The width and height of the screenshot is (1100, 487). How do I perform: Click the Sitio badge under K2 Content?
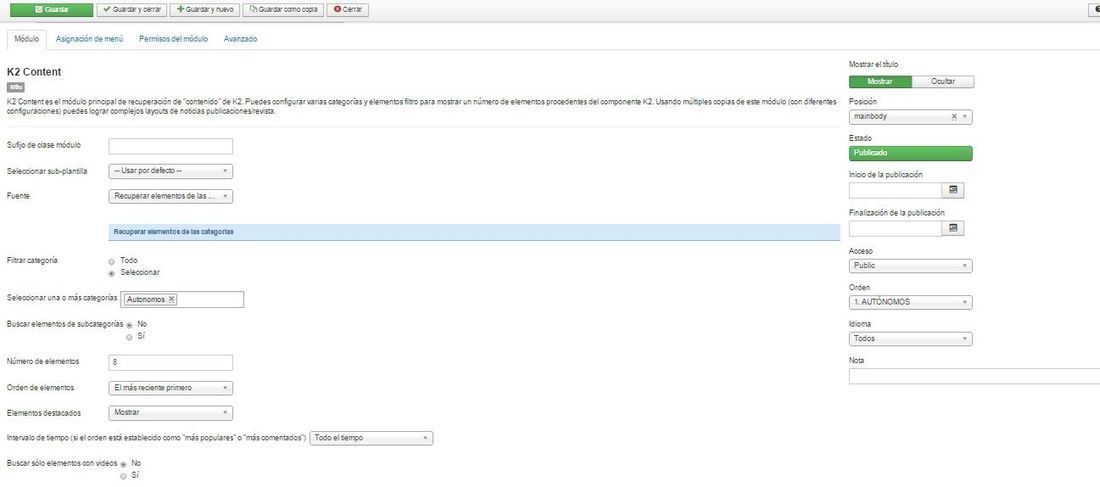click(15, 88)
